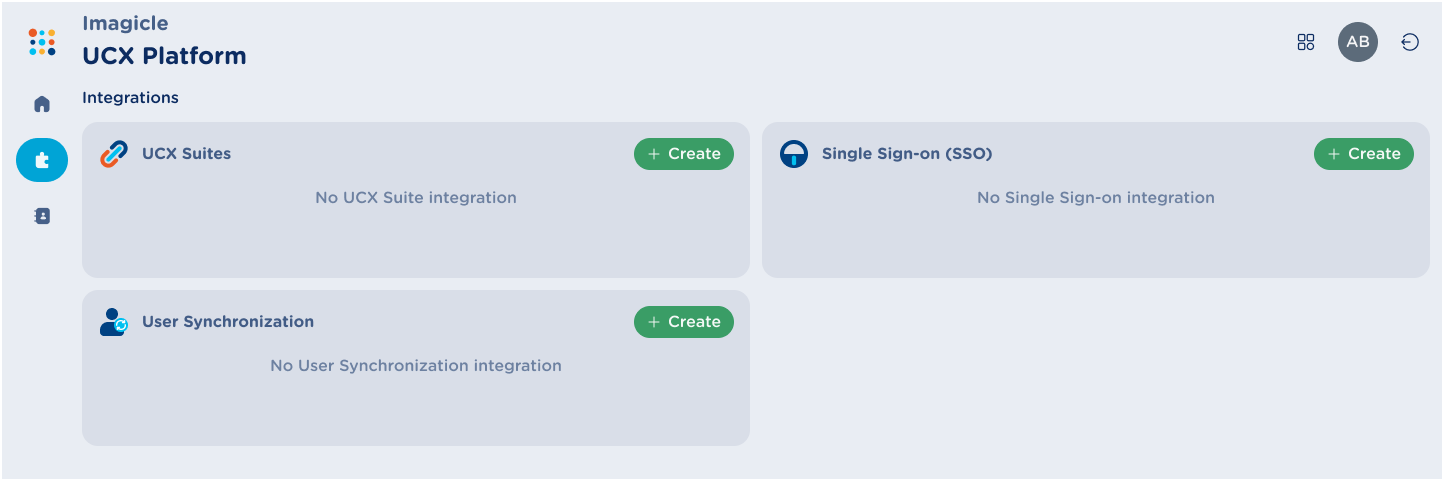Viewport: 1442px width, 479px height.
Task: Click the UCX Platform title
Action: pyautogui.click(x=164, y=56)
